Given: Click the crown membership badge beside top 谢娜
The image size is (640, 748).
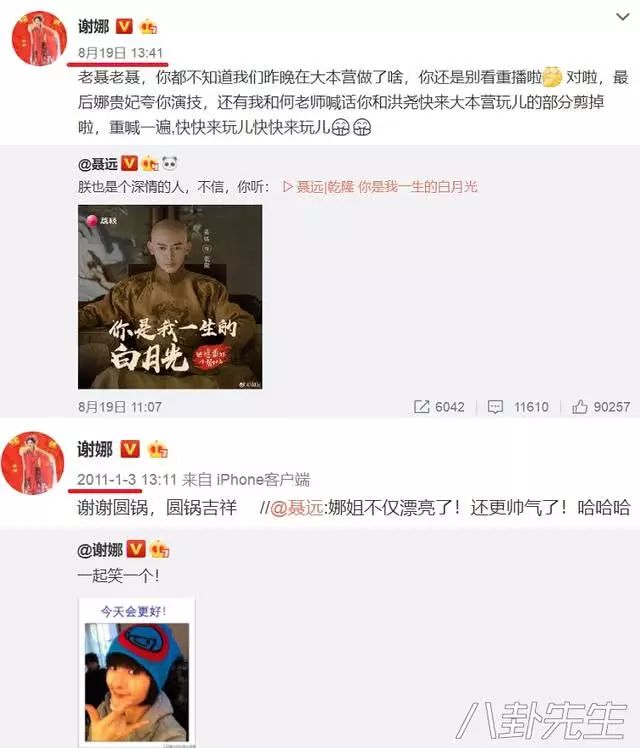Looking at the screenshot, I should pos(148,26).
